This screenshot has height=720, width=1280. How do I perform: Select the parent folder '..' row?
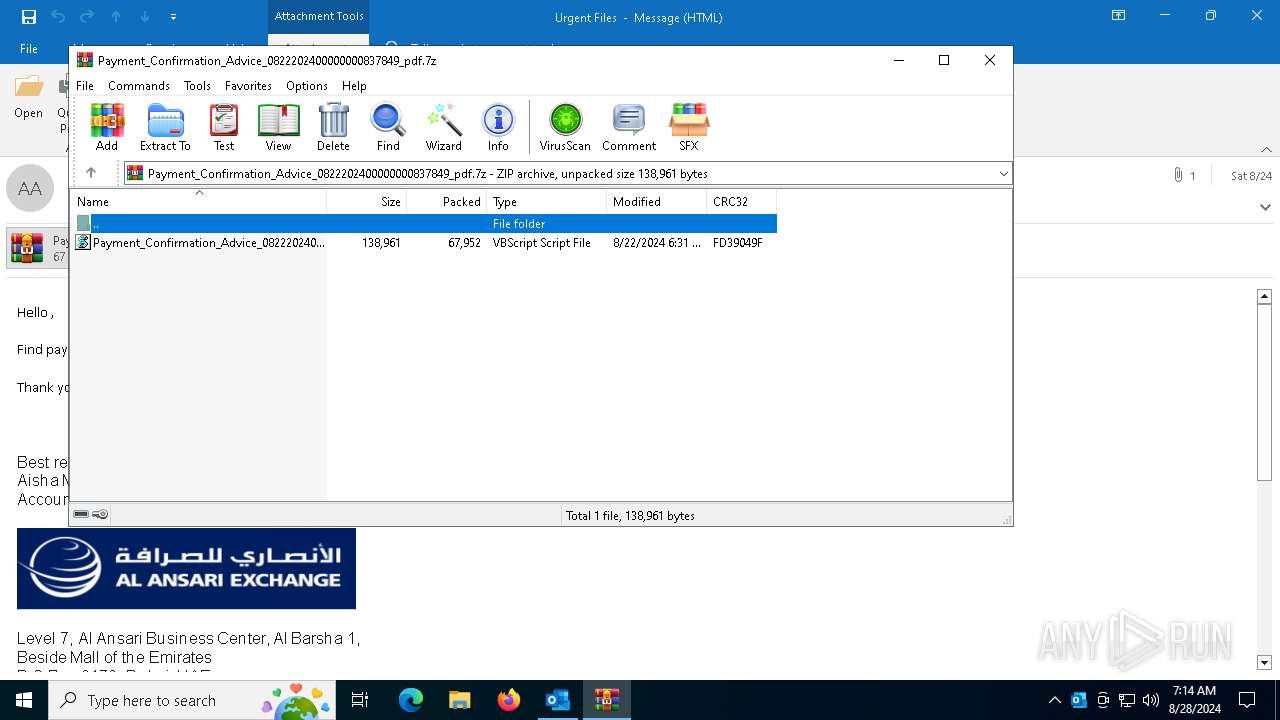point(425,223)
